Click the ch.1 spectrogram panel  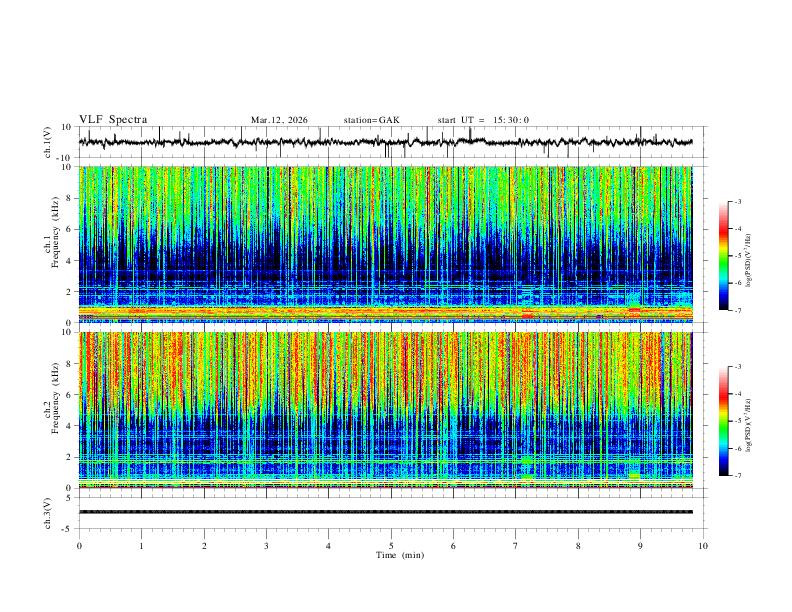pyautogui.click(x=391, y=244)
